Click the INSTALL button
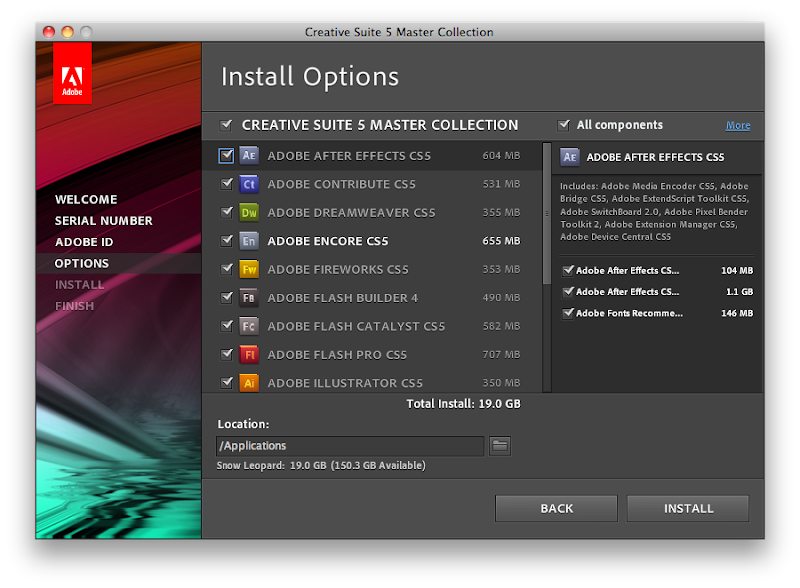This screenshot has height=588, width=800. click(x=688, y=508)
